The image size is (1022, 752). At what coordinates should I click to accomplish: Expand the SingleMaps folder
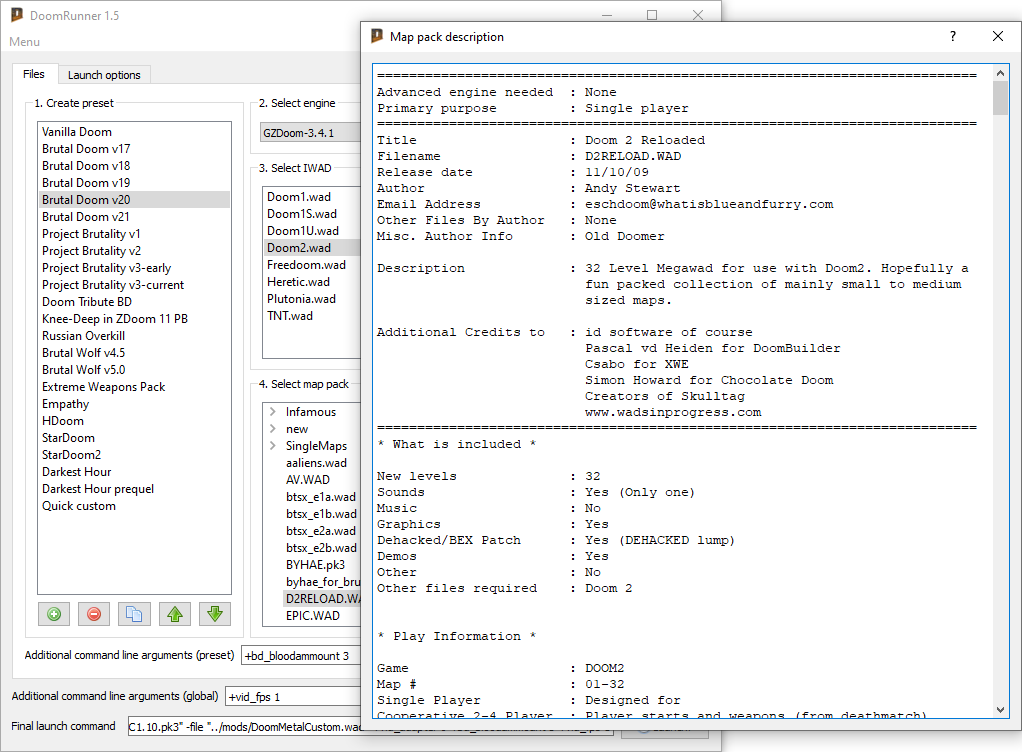pos(273,446)
